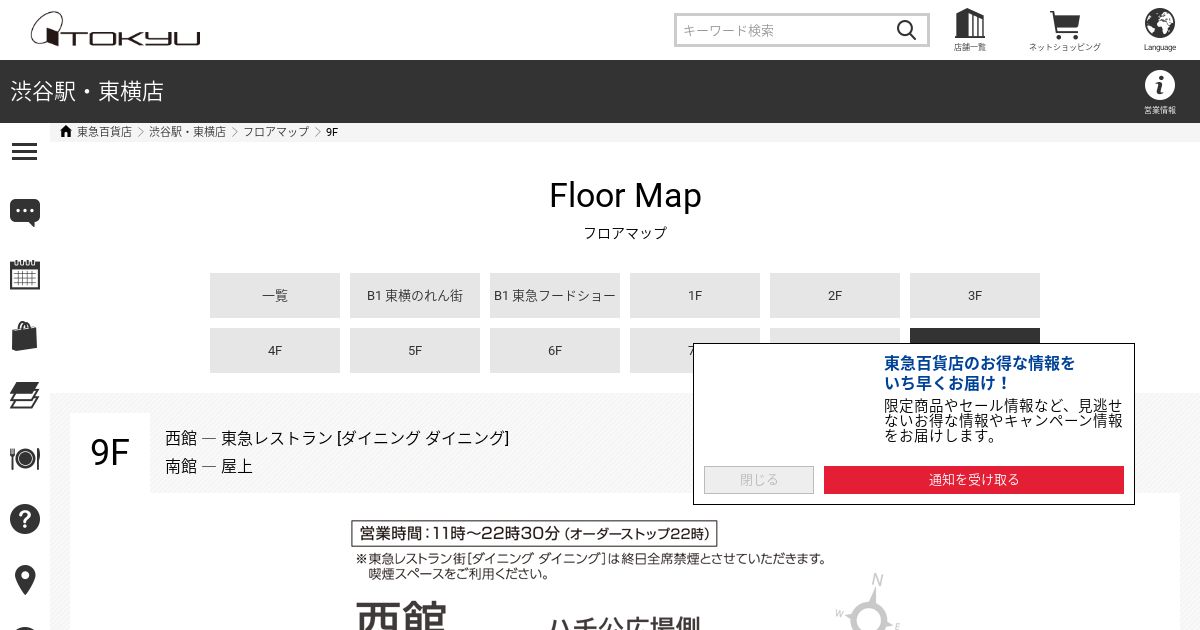Select the 4F floor tab
The width and height of the screenshot is (1200, 630).
[x=275, y=350]
